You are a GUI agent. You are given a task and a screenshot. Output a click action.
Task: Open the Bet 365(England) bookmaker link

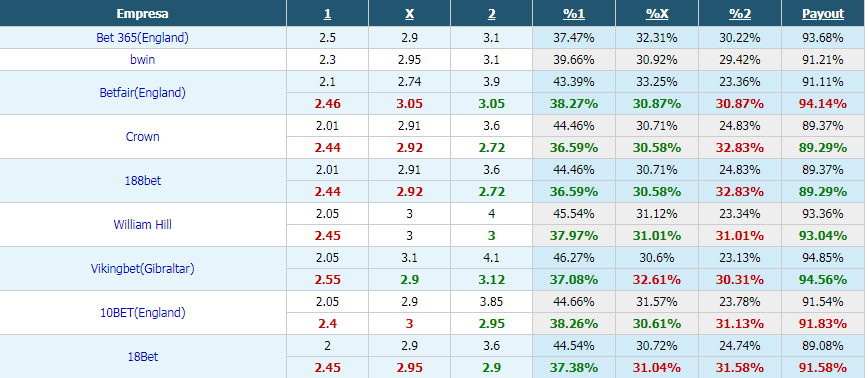tap(142, 38)
